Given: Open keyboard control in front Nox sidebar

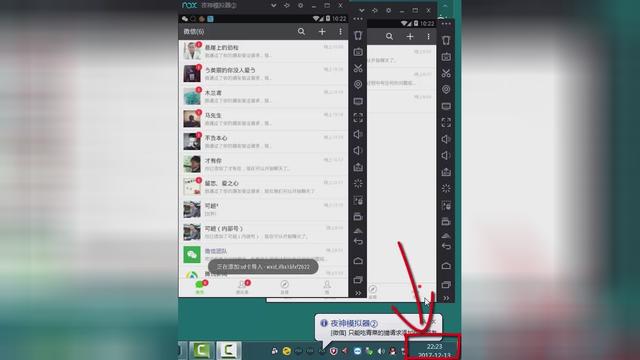Looking at the screenshot, I should (358, 52).
